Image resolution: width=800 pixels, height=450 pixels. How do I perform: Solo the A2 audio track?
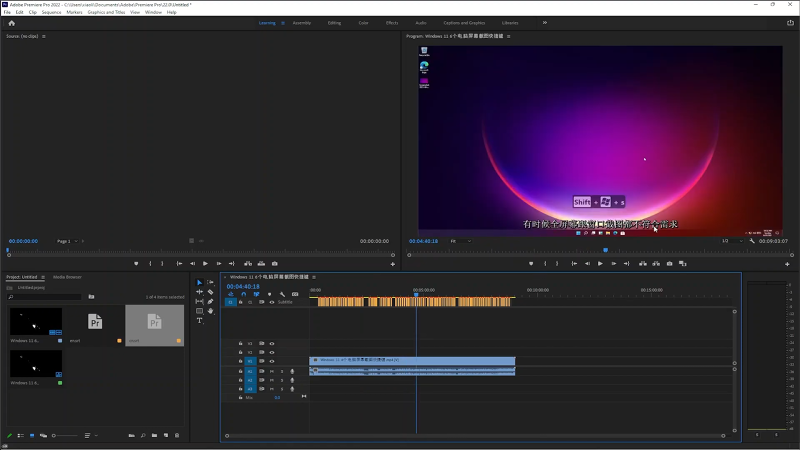pos(282,380)
